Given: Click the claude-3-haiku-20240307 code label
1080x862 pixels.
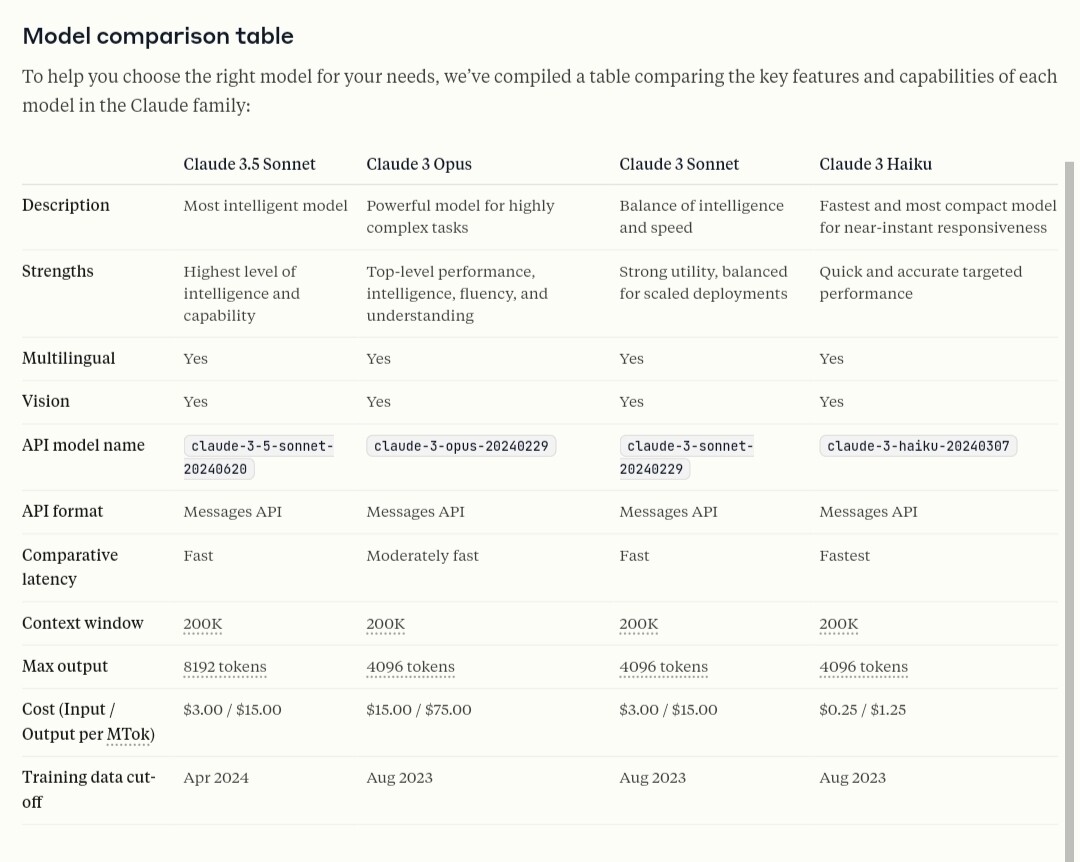Looking at the screenshot, I should pos(918,446).
